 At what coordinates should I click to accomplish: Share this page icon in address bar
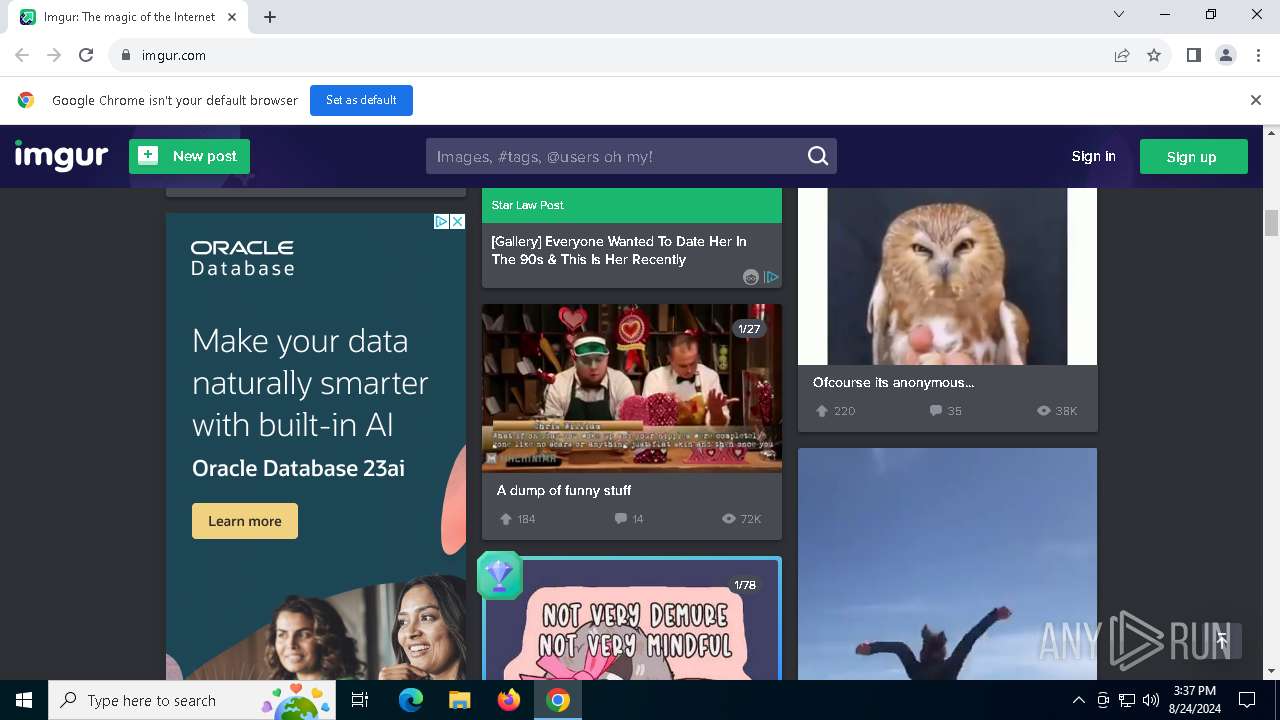click(x=1122, y=55)
